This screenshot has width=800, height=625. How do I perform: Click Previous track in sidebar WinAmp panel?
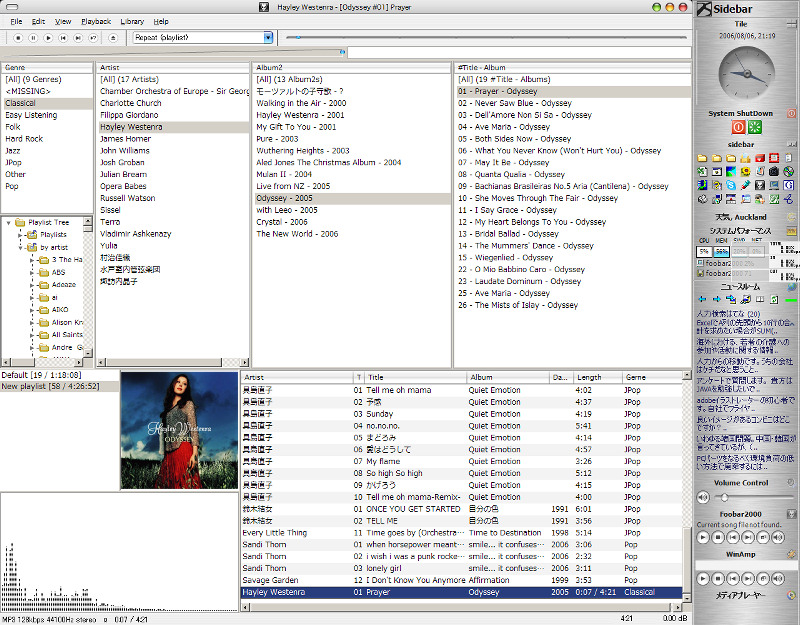tap(733, 578)
